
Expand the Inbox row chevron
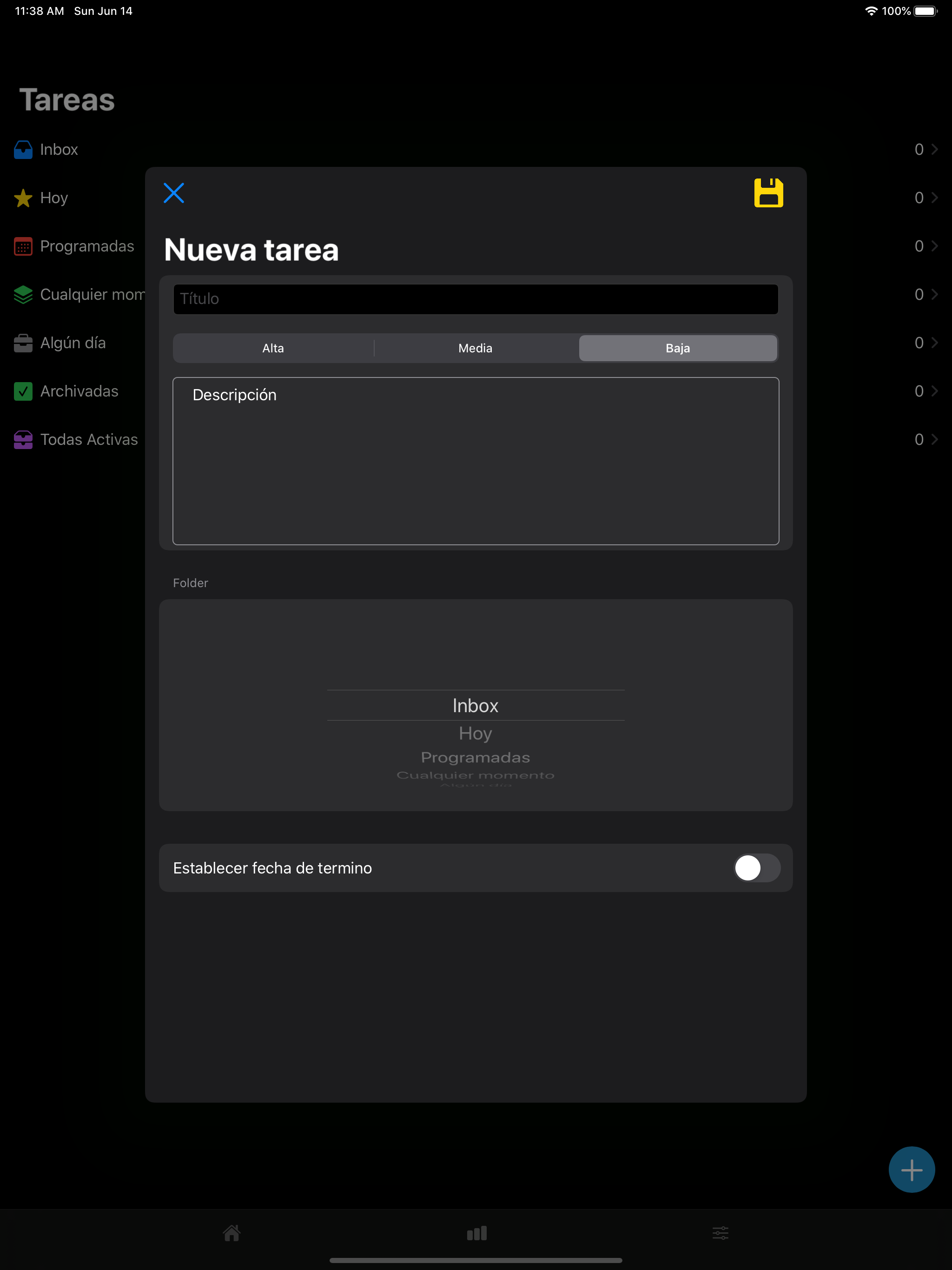pos(934,149)
